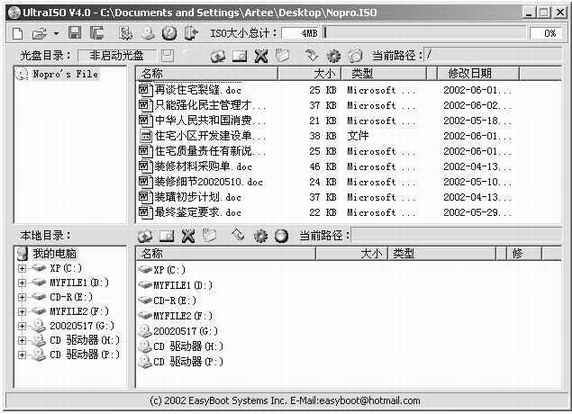Select file 再谈住宅裂缝.doc
Image resolution: width=572 pixels, height=414 pixels.
coord(198,90)
